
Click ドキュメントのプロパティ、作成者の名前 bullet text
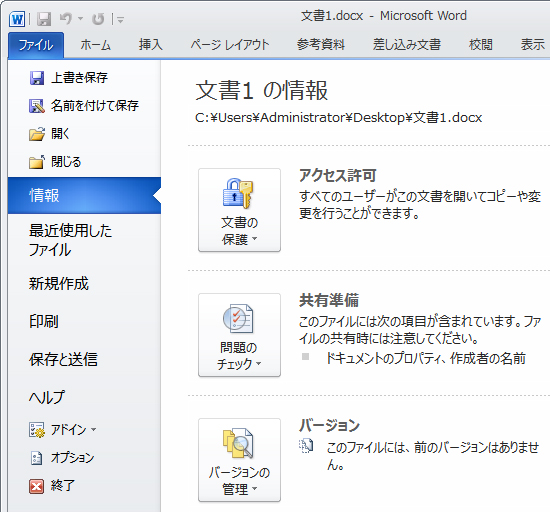tap(425, 358)
